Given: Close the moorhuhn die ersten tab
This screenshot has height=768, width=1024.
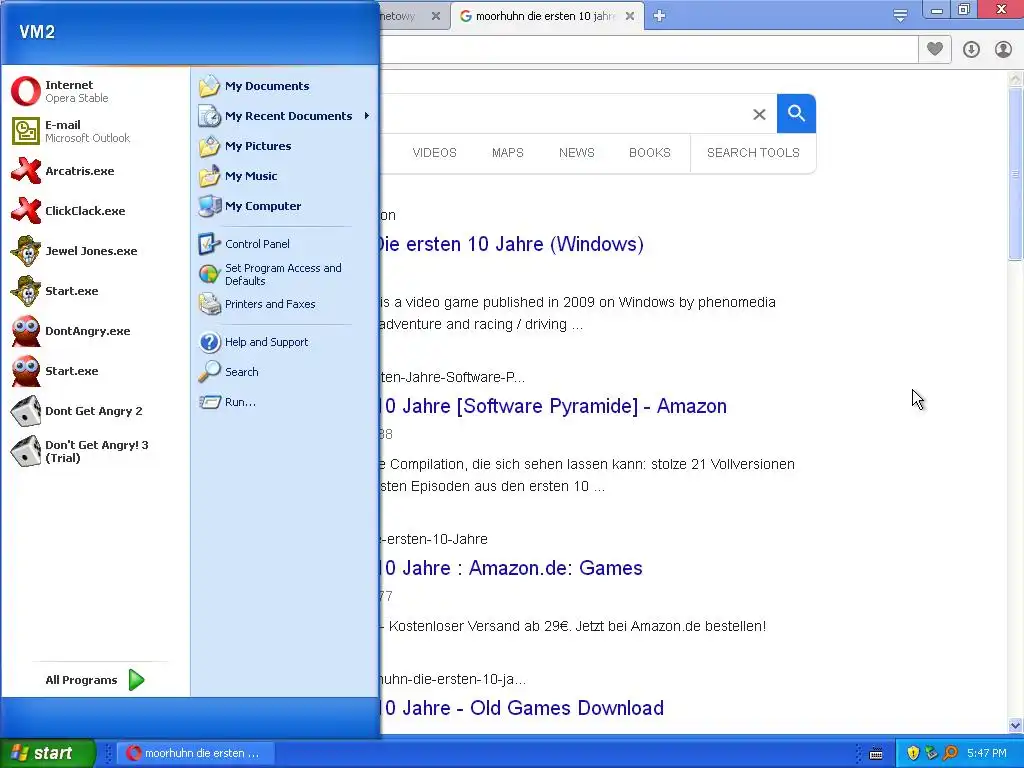Looking at the screenshot, I should [630, 16].
